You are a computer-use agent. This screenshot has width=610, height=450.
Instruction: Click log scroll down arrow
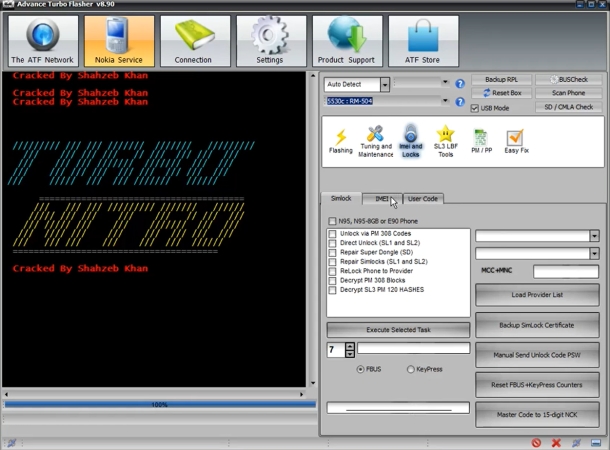pos(313,383)
